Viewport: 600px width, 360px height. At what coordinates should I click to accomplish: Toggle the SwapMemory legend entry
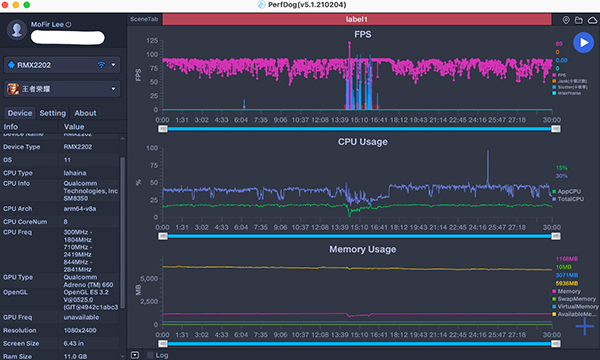click(x=574, y=299)
